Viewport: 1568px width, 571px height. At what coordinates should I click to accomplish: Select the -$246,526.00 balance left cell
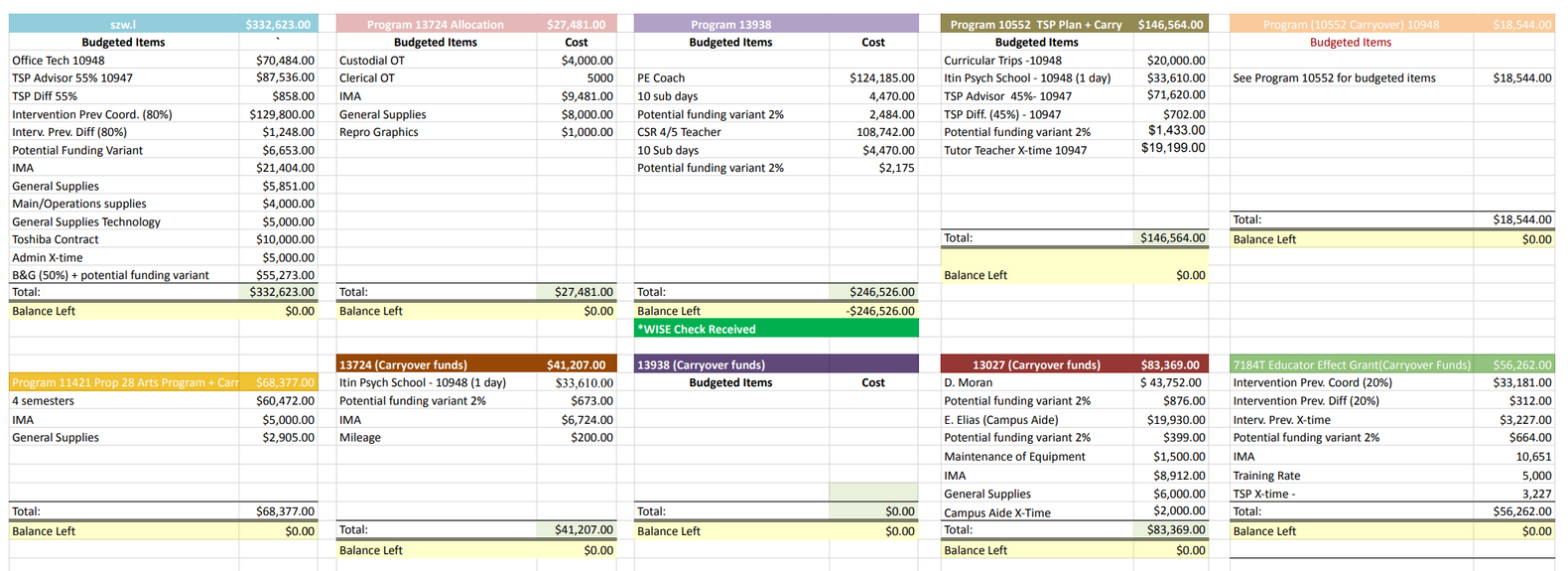pyautogui.click(x=873, y=311)
